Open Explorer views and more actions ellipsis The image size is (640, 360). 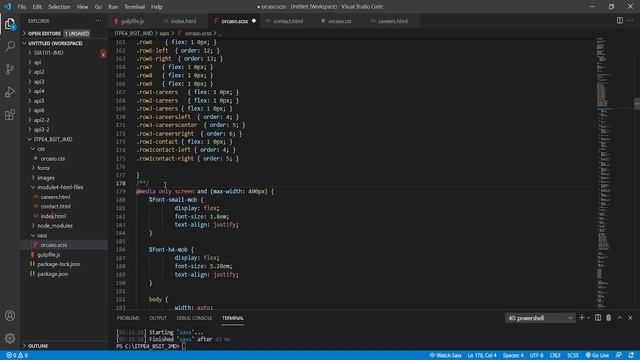point(99,21)
